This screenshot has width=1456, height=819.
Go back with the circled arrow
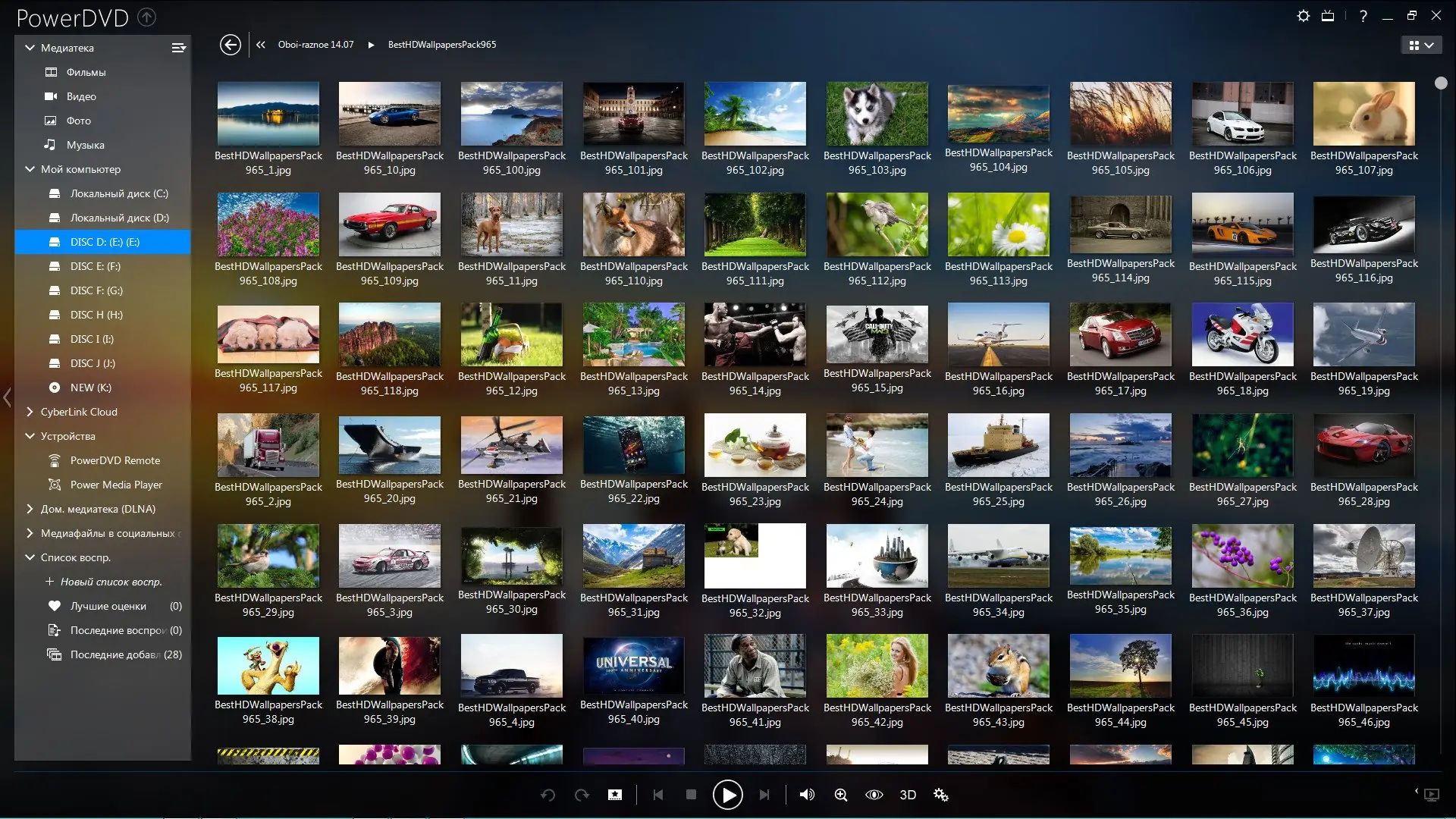click(231, 45)
